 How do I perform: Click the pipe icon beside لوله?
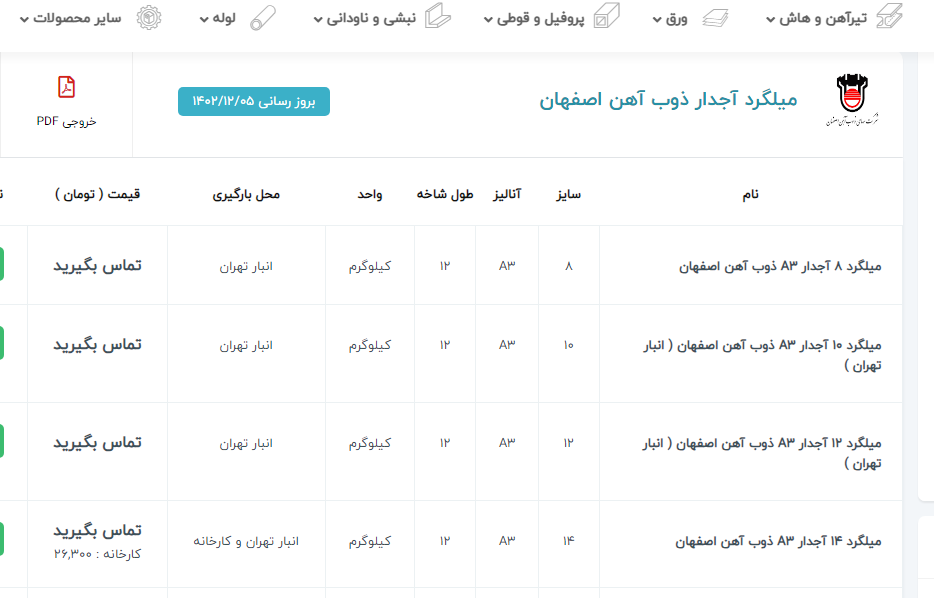click(x=263, y=18)
